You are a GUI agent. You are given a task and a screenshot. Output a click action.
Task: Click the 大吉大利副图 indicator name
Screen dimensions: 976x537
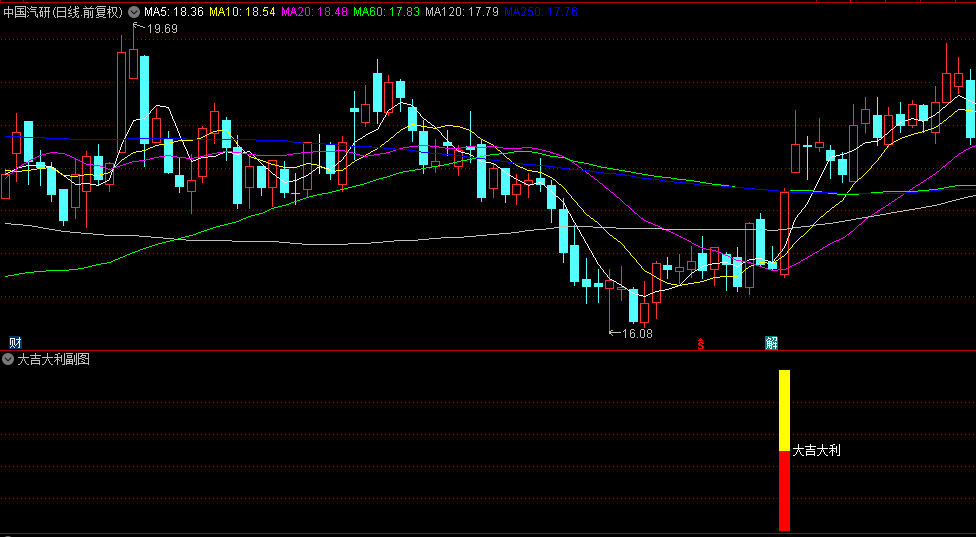54,359
